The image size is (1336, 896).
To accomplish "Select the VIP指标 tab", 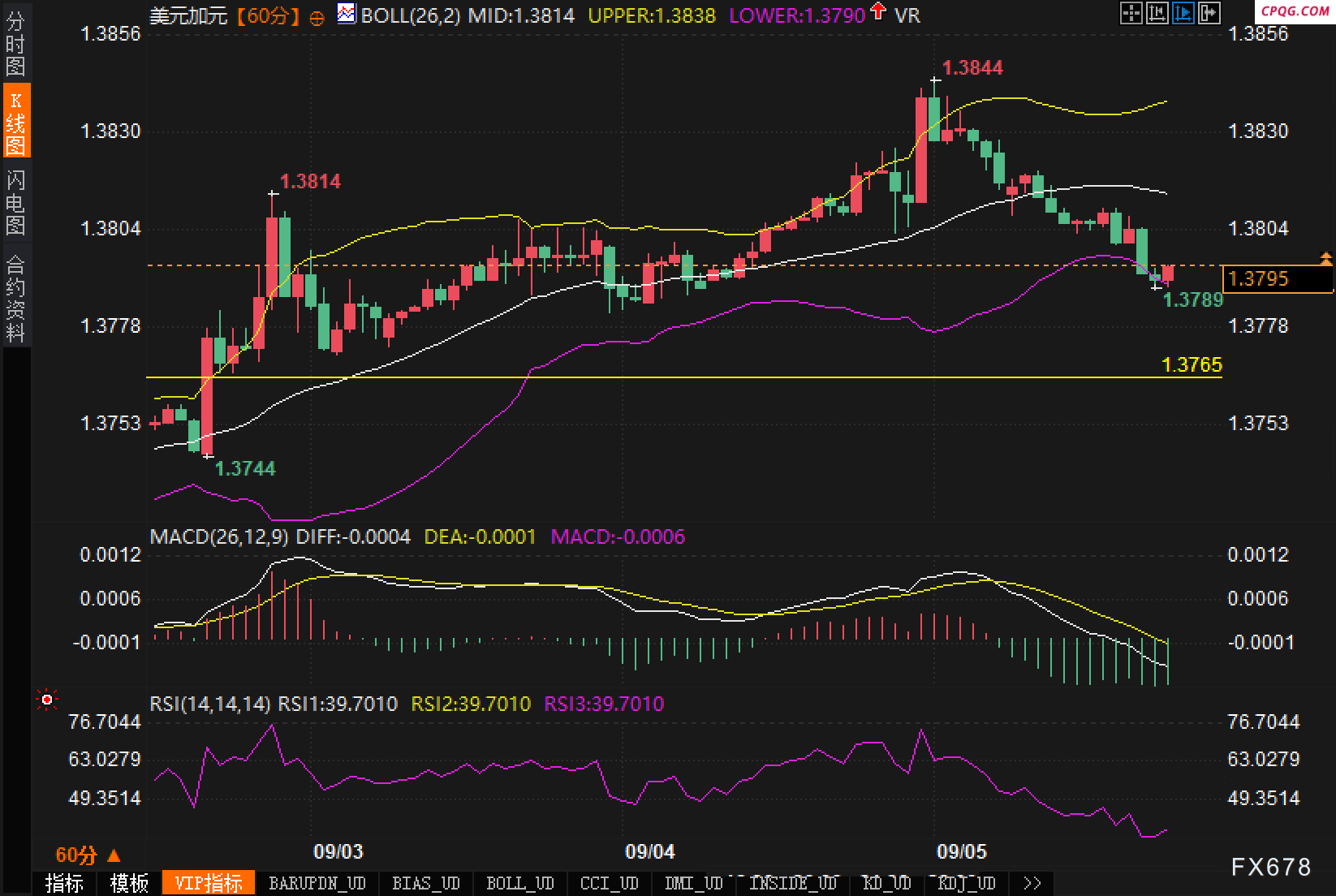I will coord(209,883).
